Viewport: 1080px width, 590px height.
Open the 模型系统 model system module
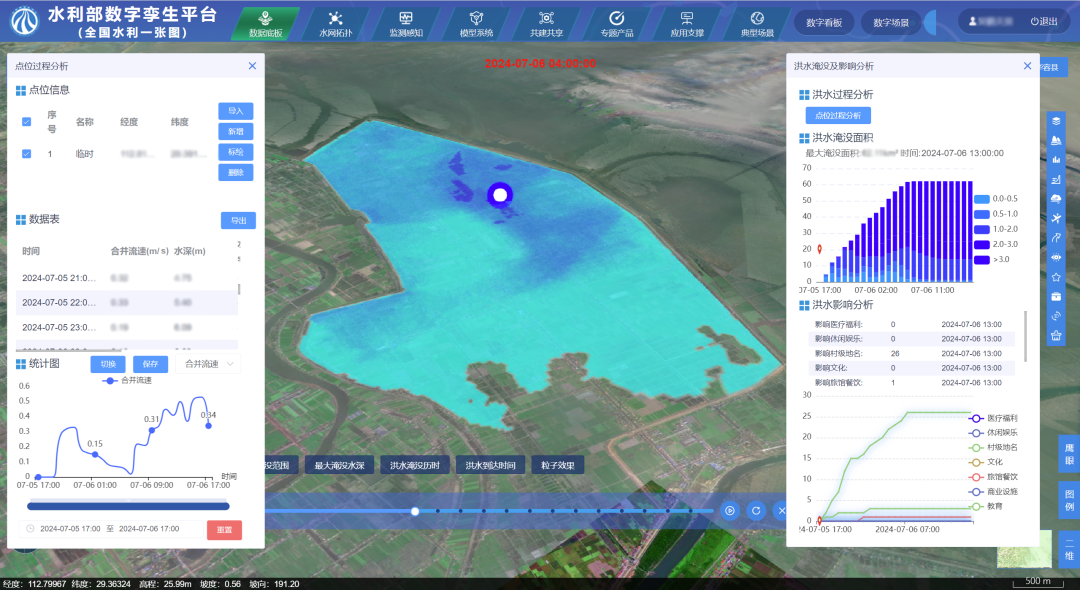tap(476, 23)
